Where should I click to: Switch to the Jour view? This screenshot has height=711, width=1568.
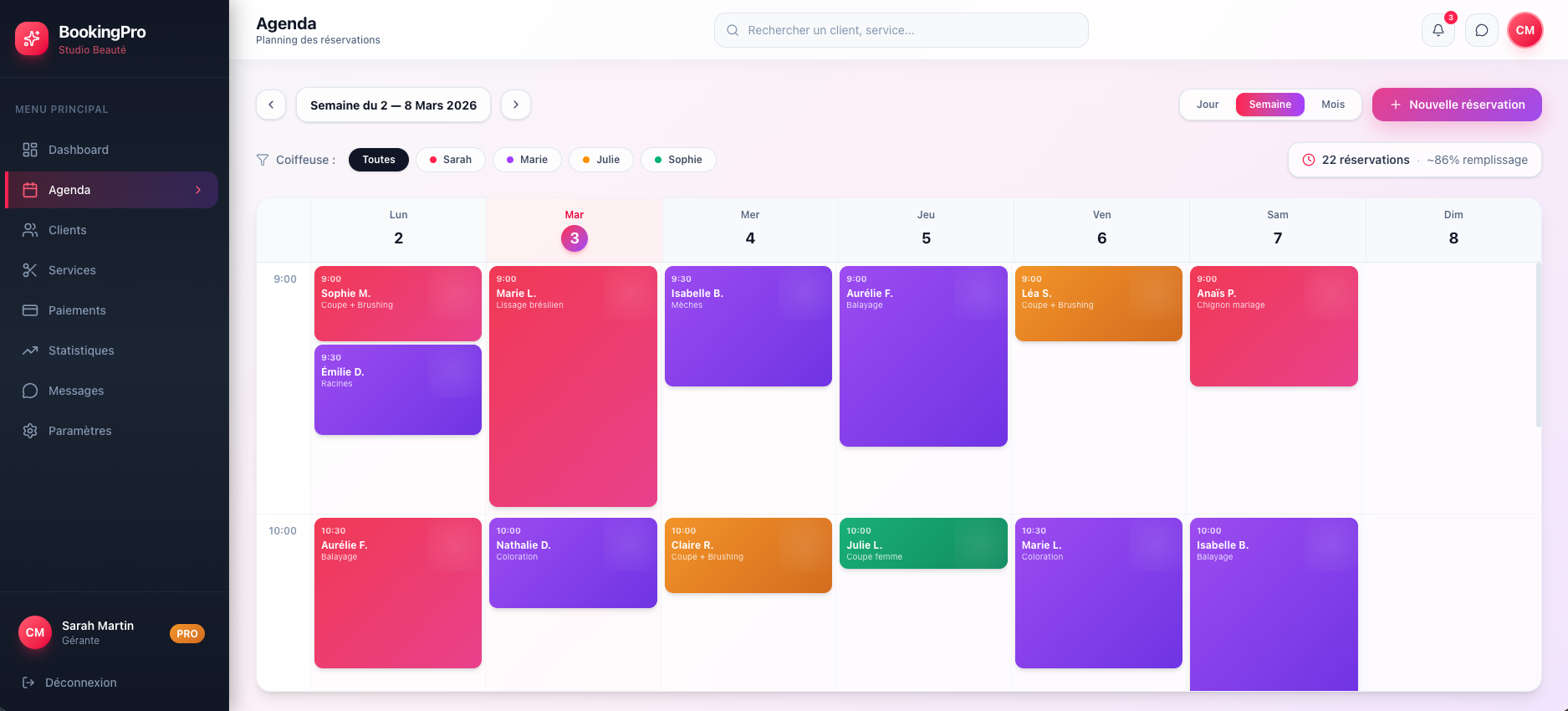tap(1207, 105)
